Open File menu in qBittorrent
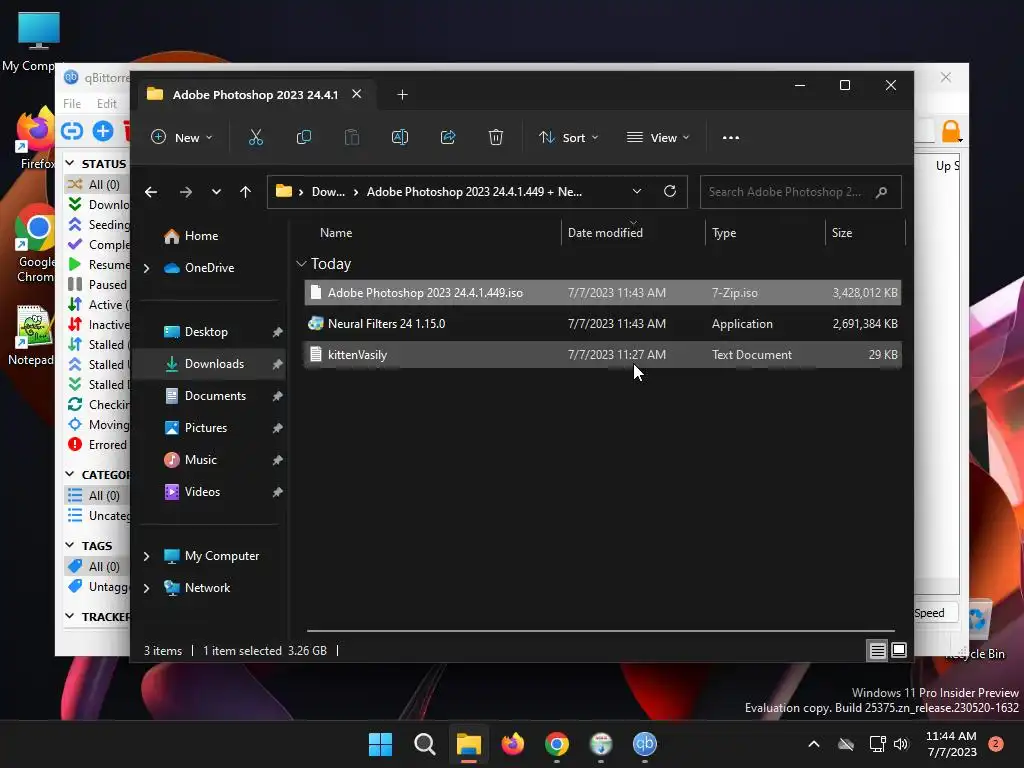 72,104
